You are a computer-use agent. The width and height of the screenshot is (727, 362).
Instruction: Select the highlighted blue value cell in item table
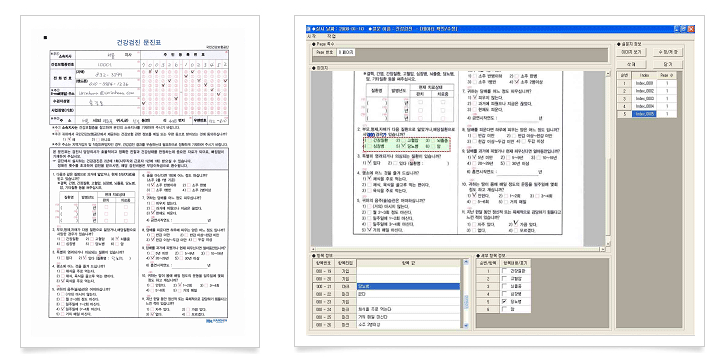click(x=408, y=286)
